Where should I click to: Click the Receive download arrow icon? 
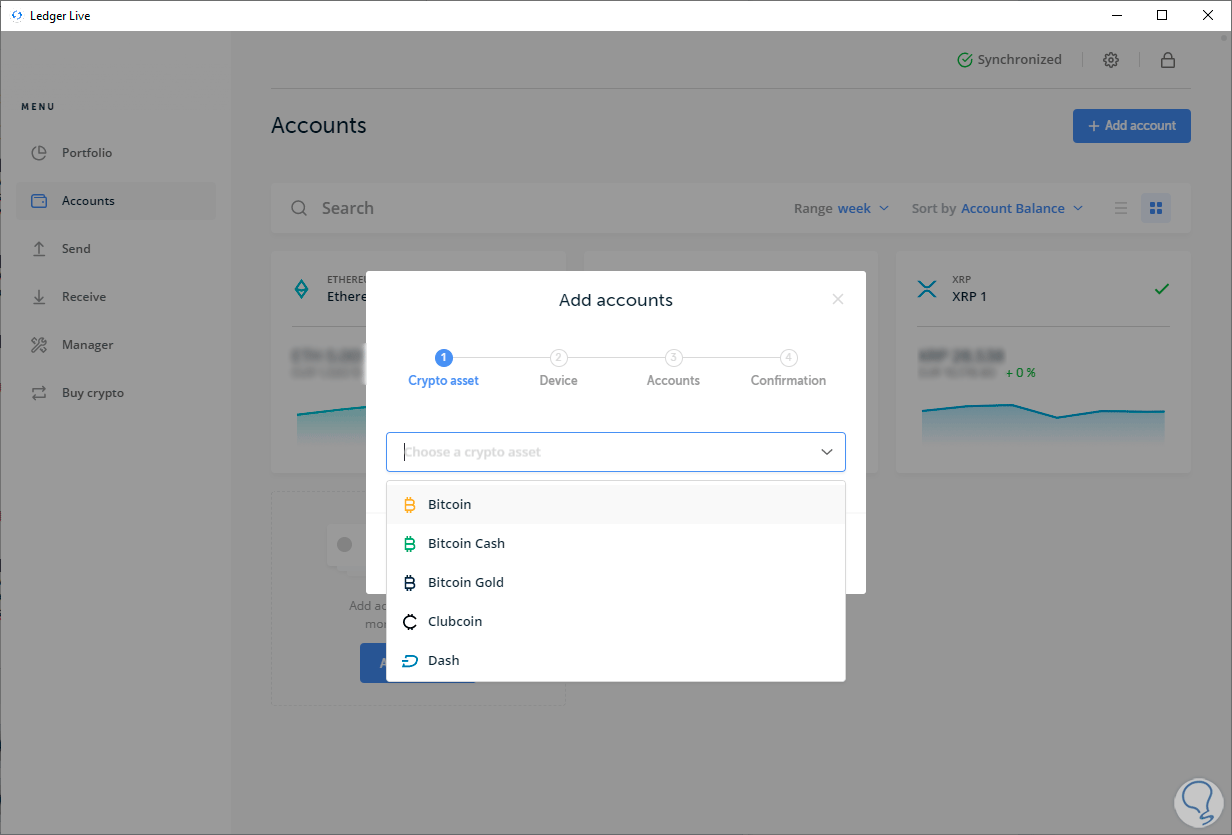click(x=39, y=297)
